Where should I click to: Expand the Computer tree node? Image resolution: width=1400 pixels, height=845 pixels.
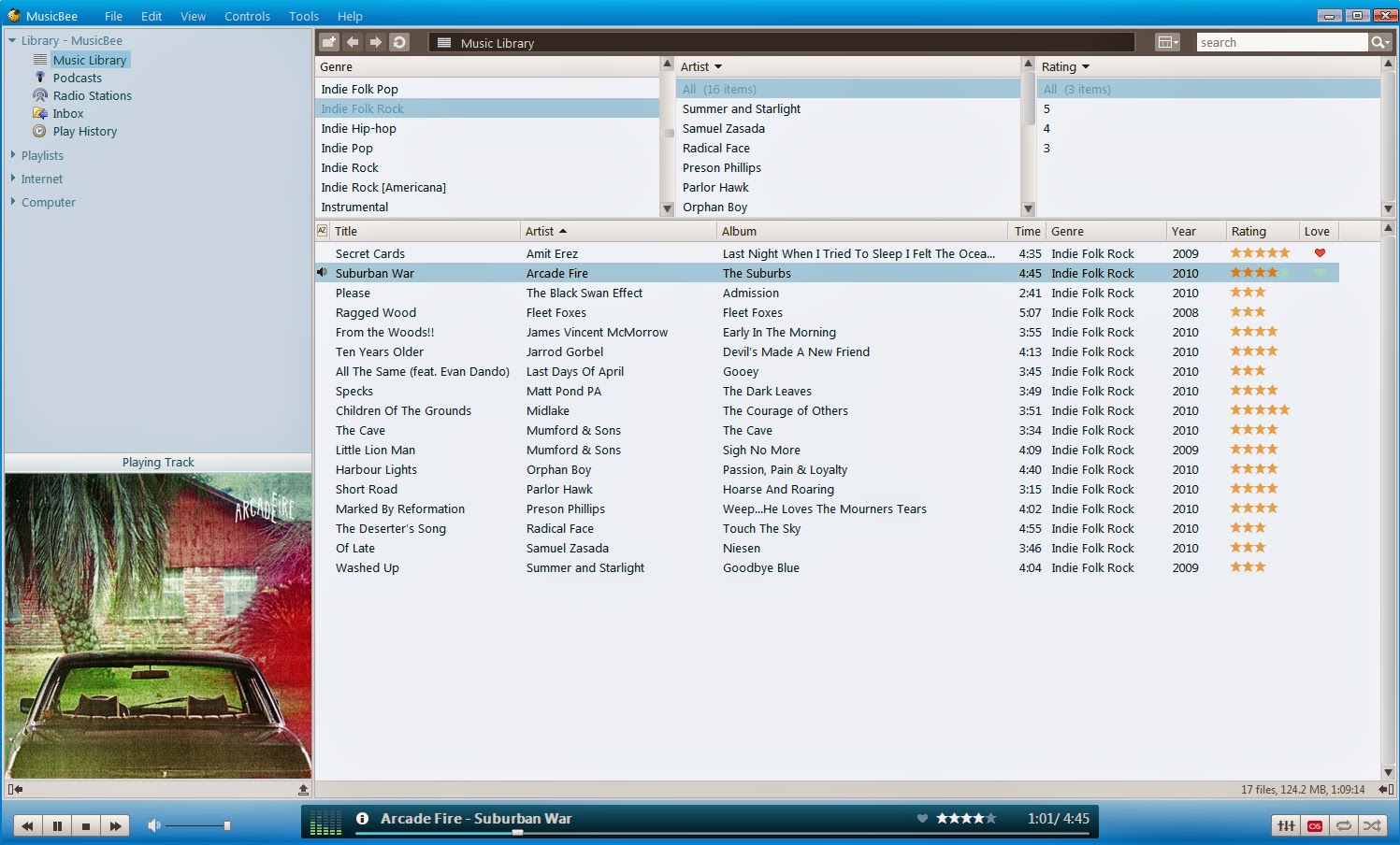[13, 202]
